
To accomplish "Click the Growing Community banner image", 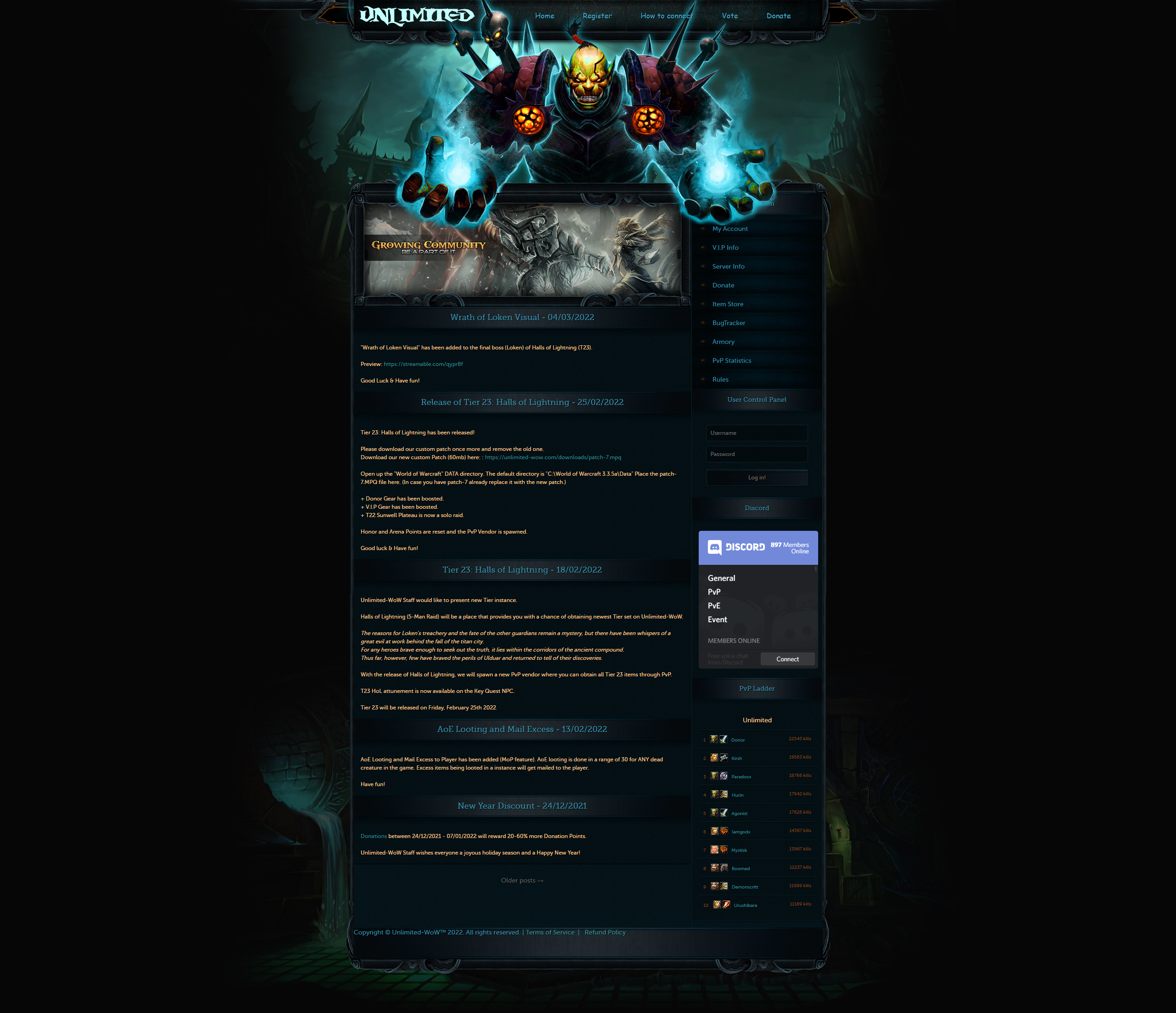I will point(522,250).
